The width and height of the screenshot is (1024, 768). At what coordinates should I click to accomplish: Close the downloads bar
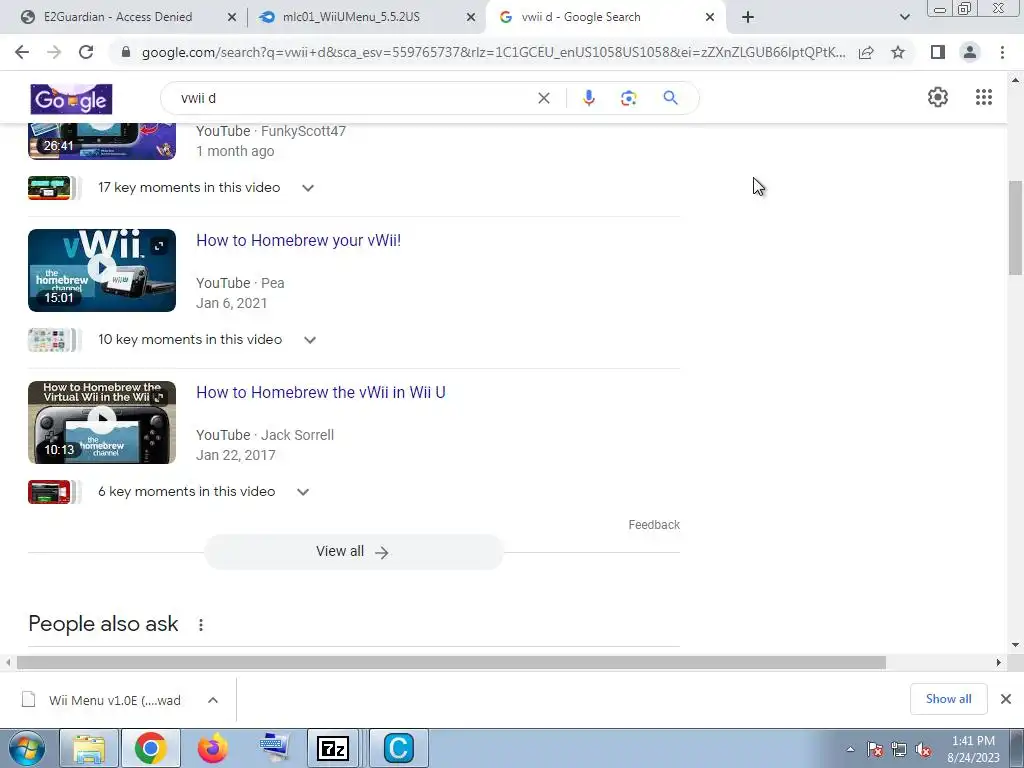(x=1006, y=699)
